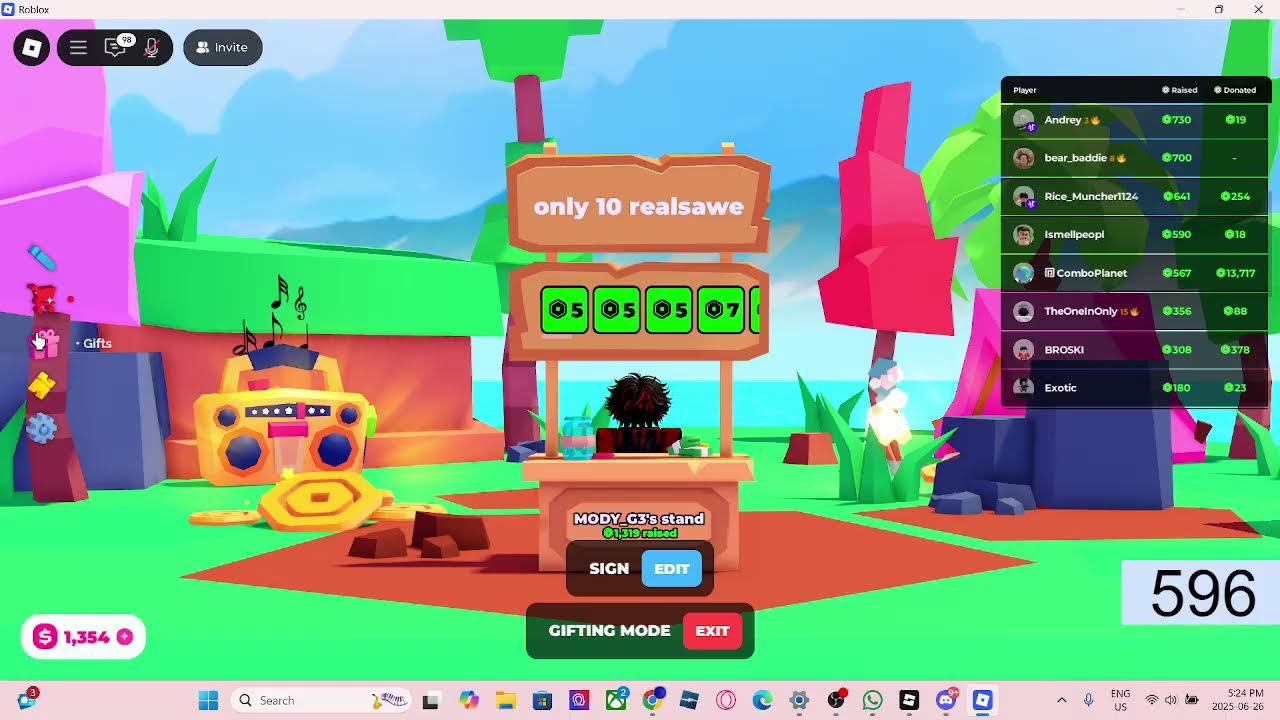The image size is (1280, 720).
Task: Click the 1,354 currency balance
Action: (x=86, y=637)
